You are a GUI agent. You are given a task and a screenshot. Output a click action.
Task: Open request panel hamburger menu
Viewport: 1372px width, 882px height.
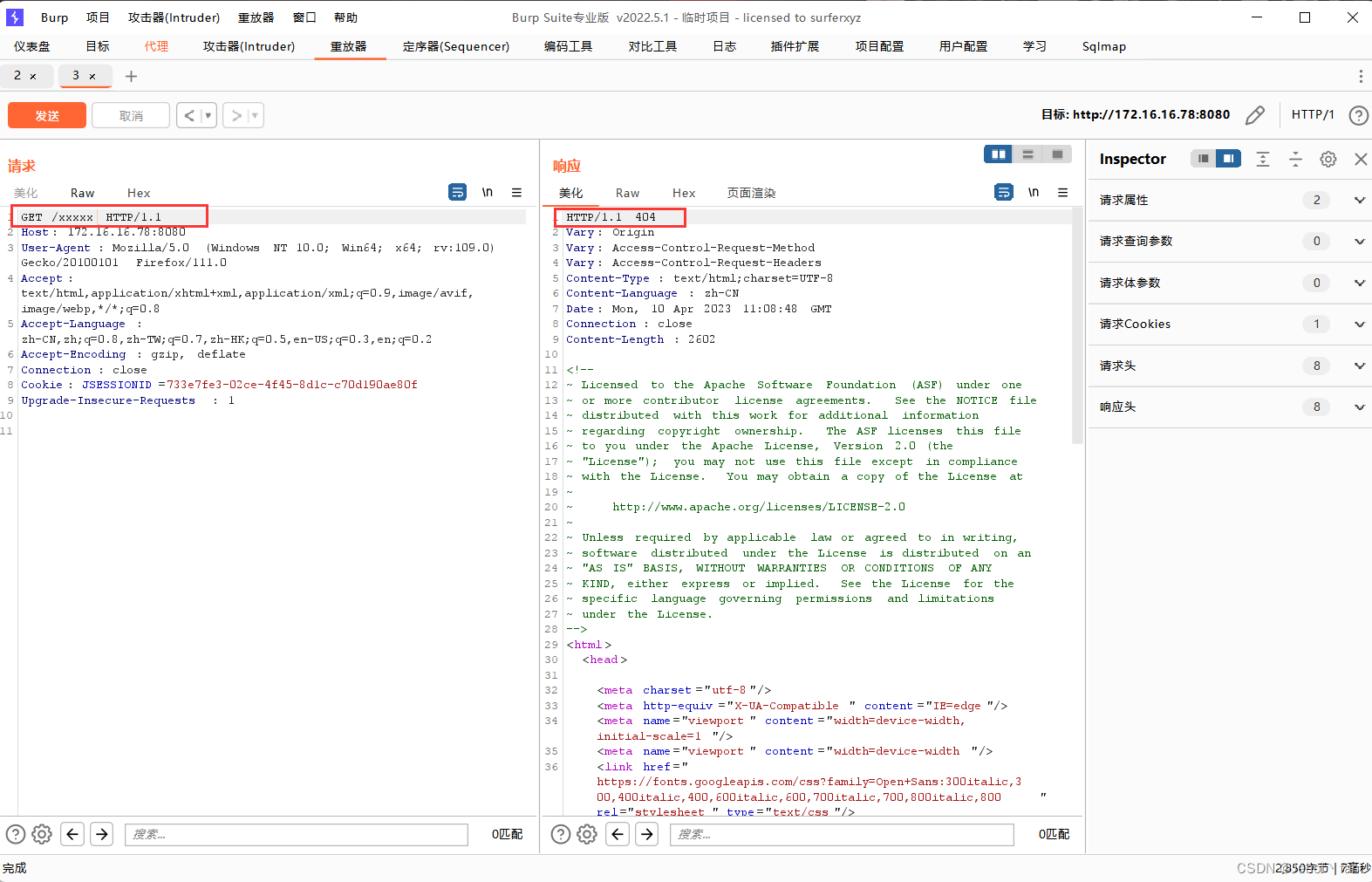pos(517,193)
